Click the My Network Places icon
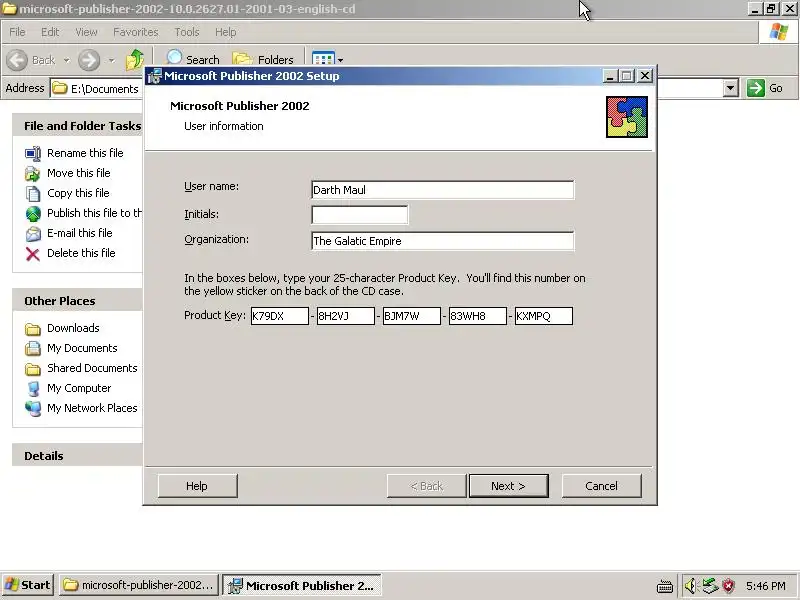Viewport: 800px width, 600px height. pos(33,408)
